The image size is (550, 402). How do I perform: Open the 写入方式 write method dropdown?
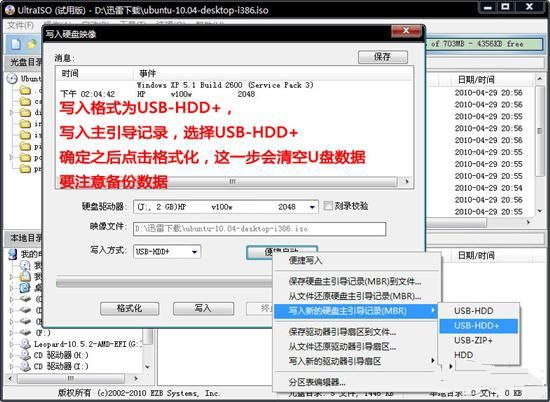click(x=194, y=252)
